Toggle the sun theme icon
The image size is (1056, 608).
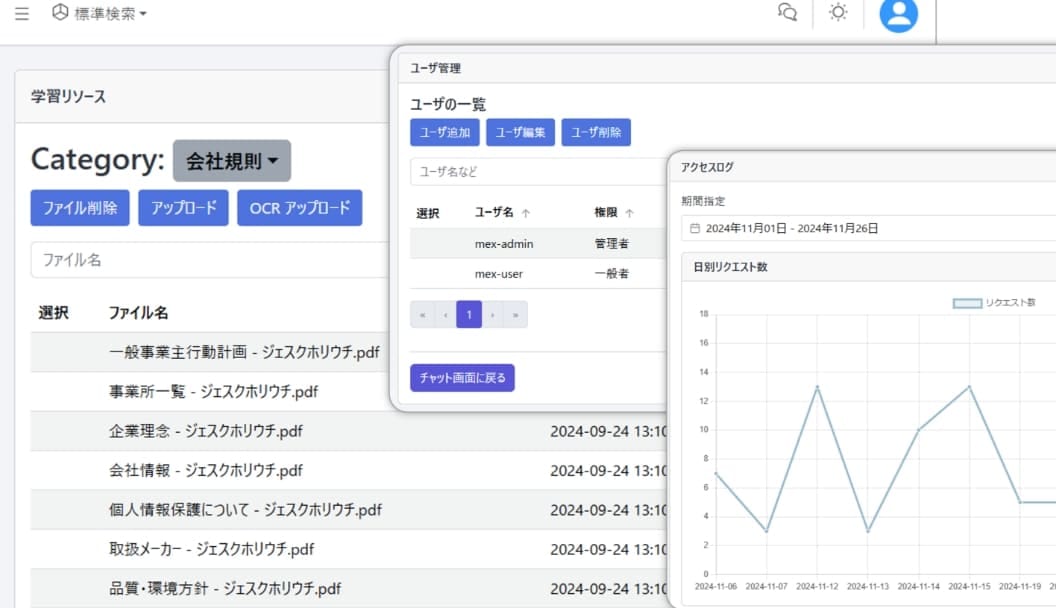pyautogui.click(x=838, y=12)
